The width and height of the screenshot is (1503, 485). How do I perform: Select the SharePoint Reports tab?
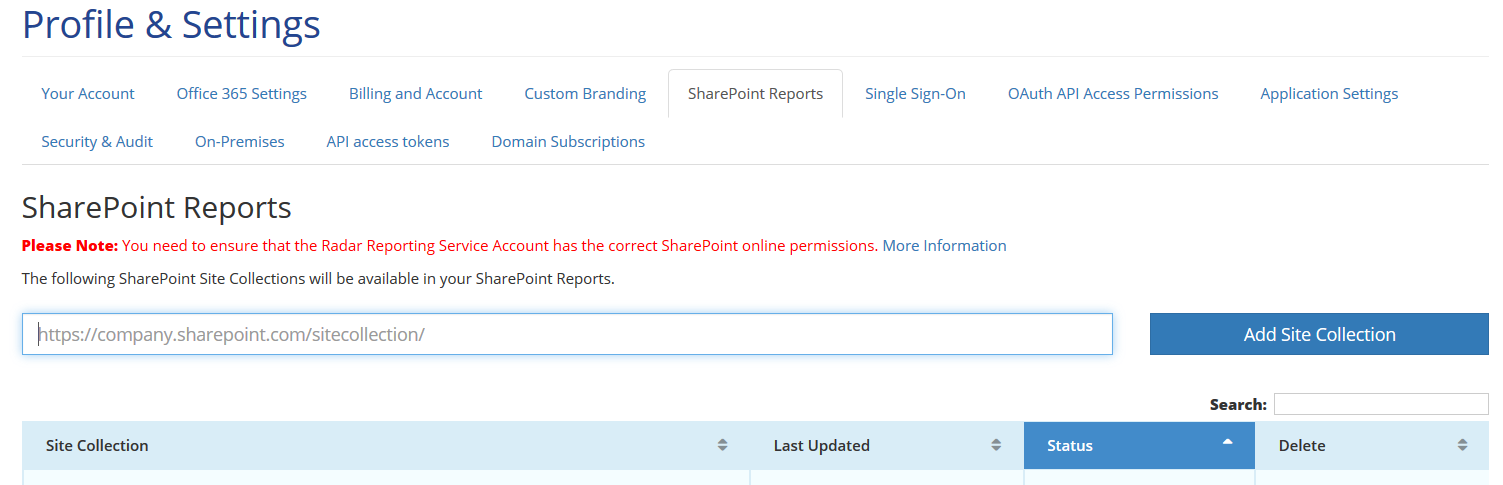coord(755,94)
